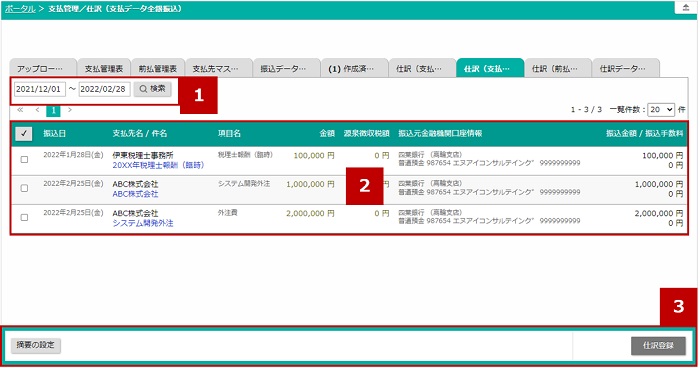This screenshot has height=368, width=700.
Task: Click the 振込金額 / 振込手数料 column header
Action: pos(645,134)
